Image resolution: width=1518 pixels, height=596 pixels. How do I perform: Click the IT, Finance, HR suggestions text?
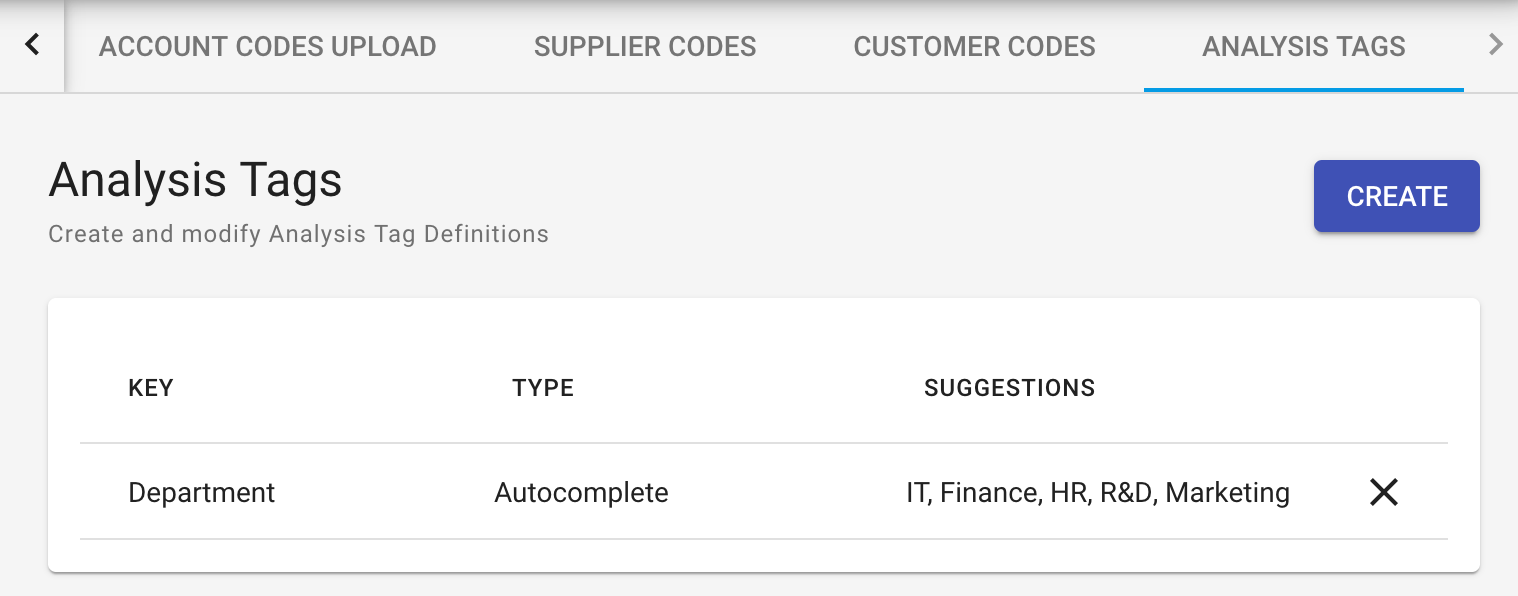(x=1098, y=492)
